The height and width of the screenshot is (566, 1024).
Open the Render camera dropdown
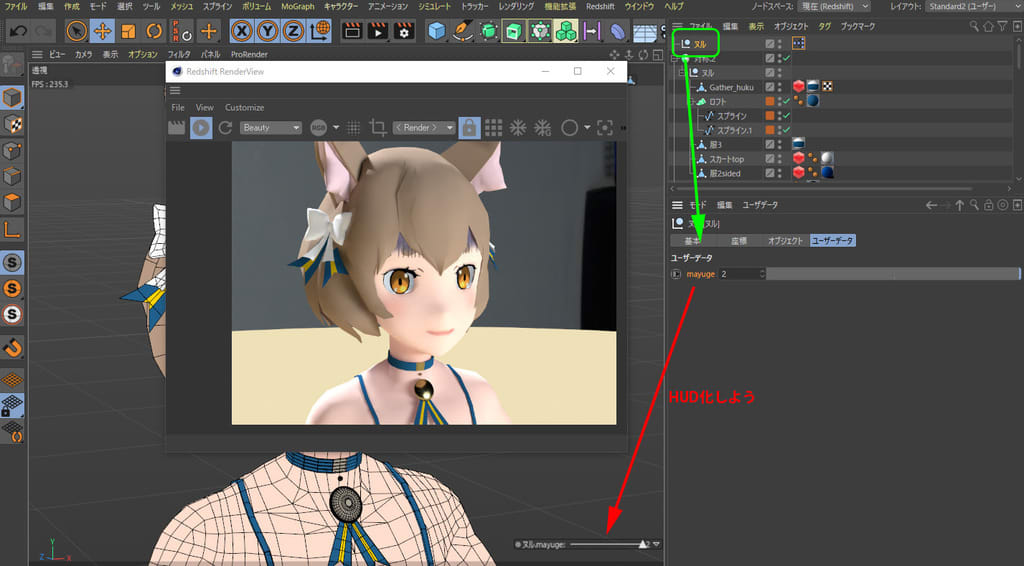point(424,128)
